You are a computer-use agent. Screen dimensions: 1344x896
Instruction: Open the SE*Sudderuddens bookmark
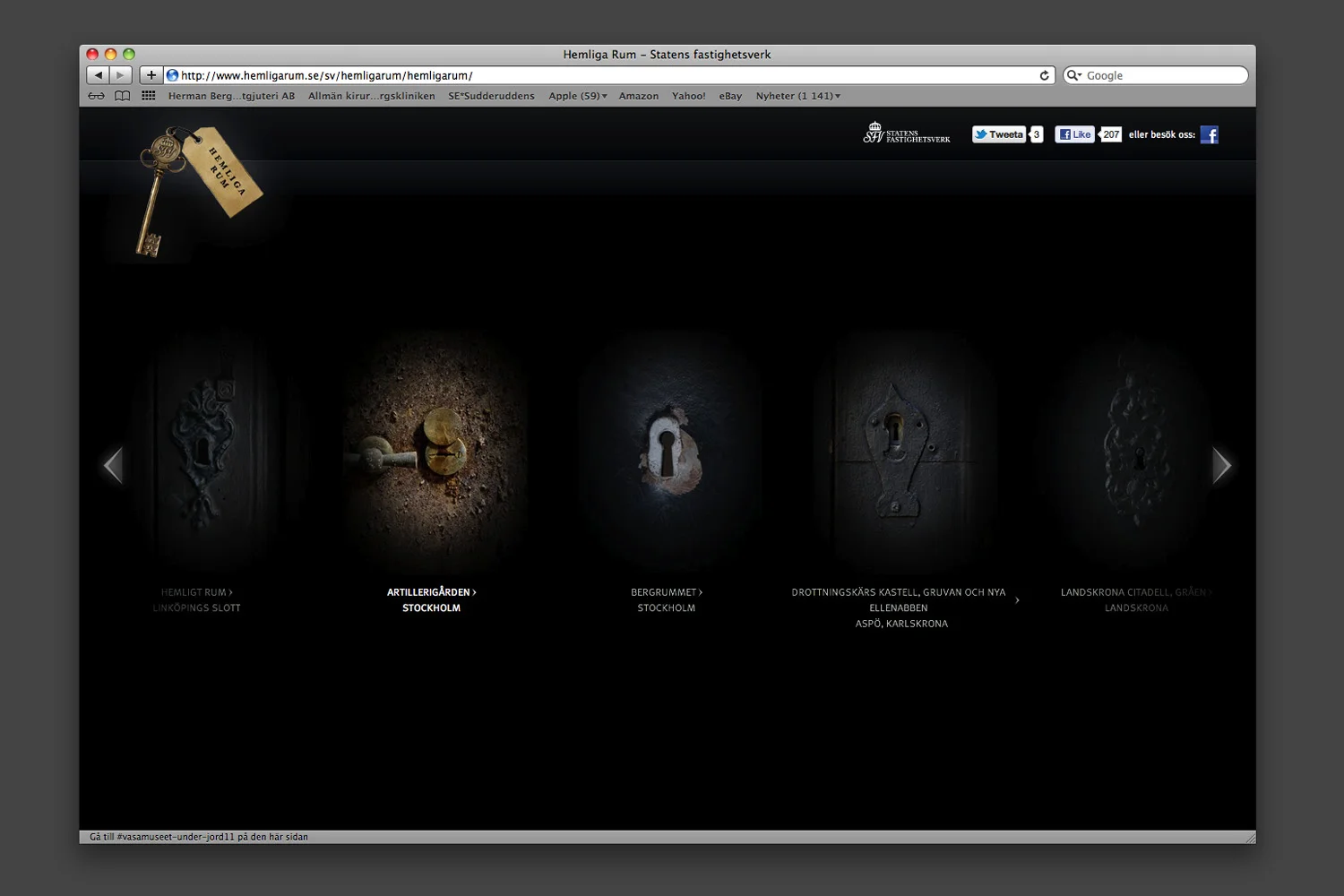click(x=491, y=96)
